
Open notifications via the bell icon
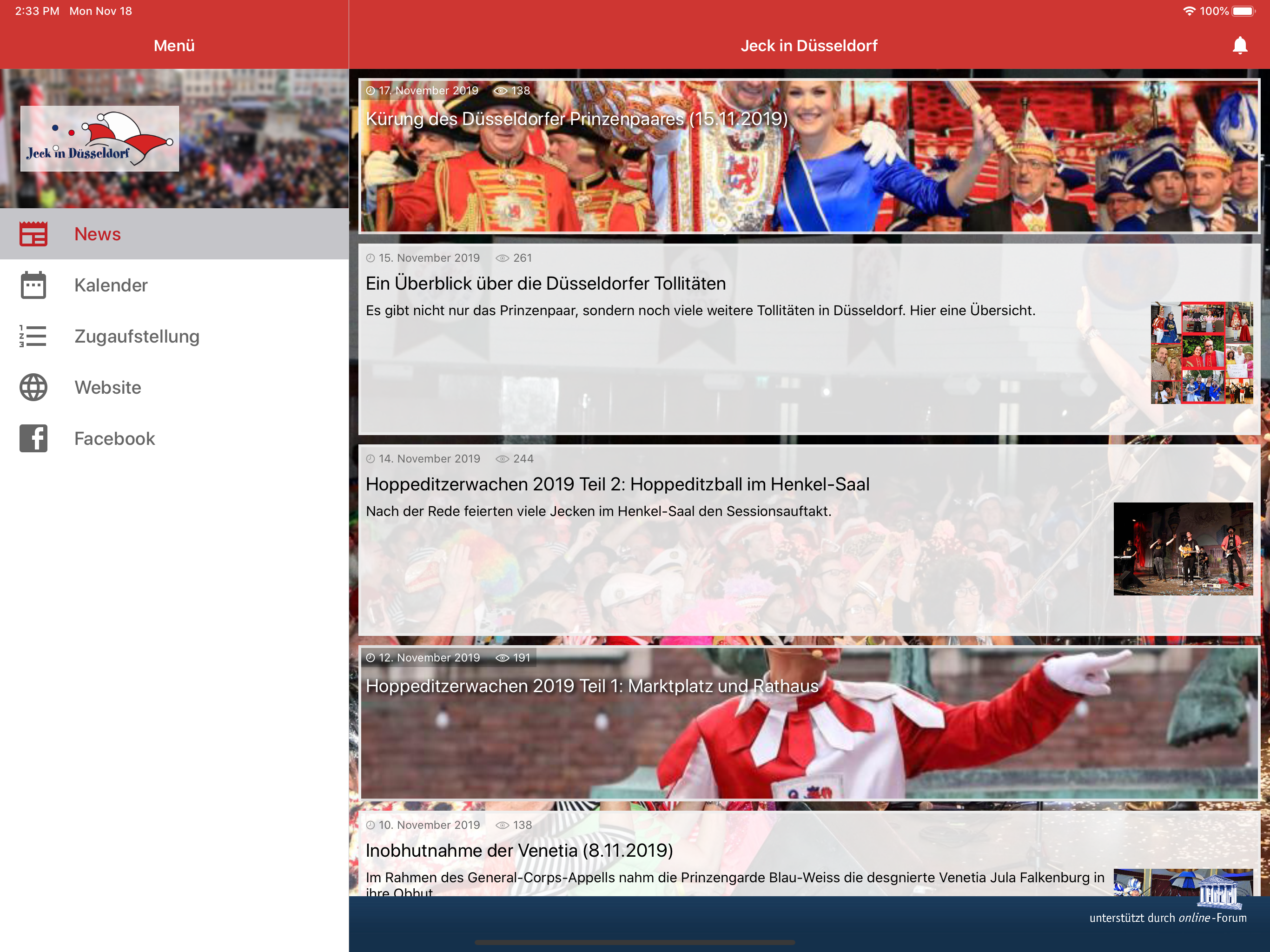(x=1240, y=46)
